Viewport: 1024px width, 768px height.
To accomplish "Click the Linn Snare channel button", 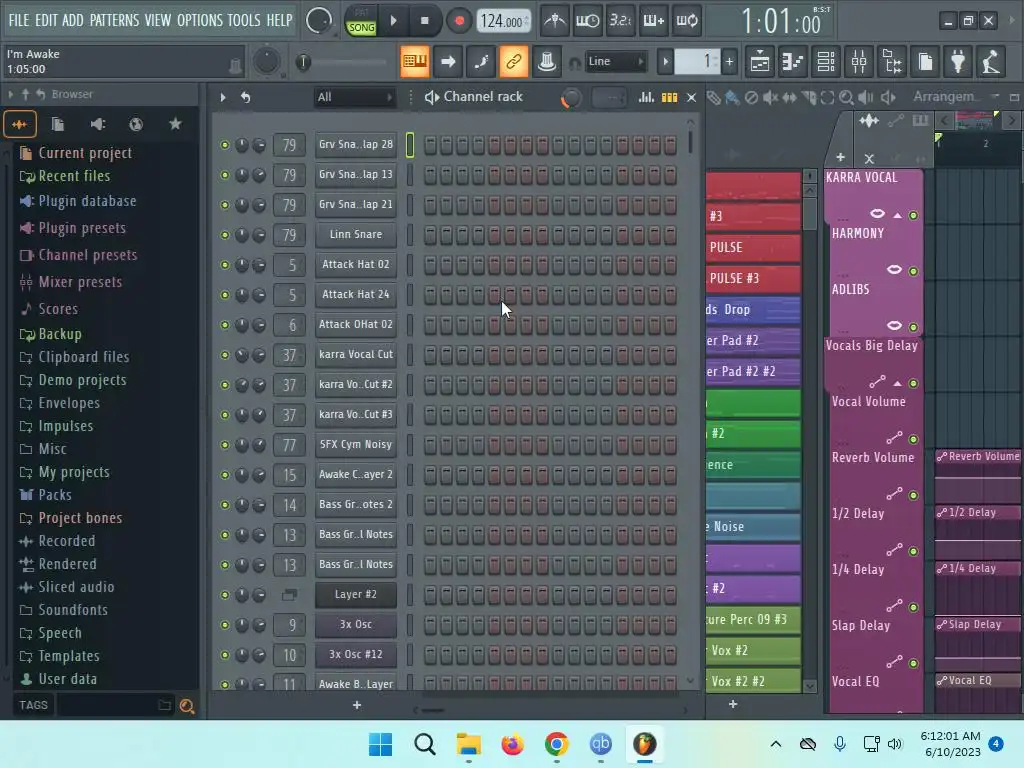I will click(x=356, y=235).
